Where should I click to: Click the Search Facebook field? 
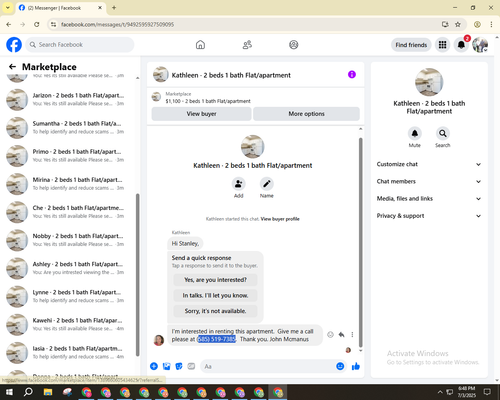80,45
